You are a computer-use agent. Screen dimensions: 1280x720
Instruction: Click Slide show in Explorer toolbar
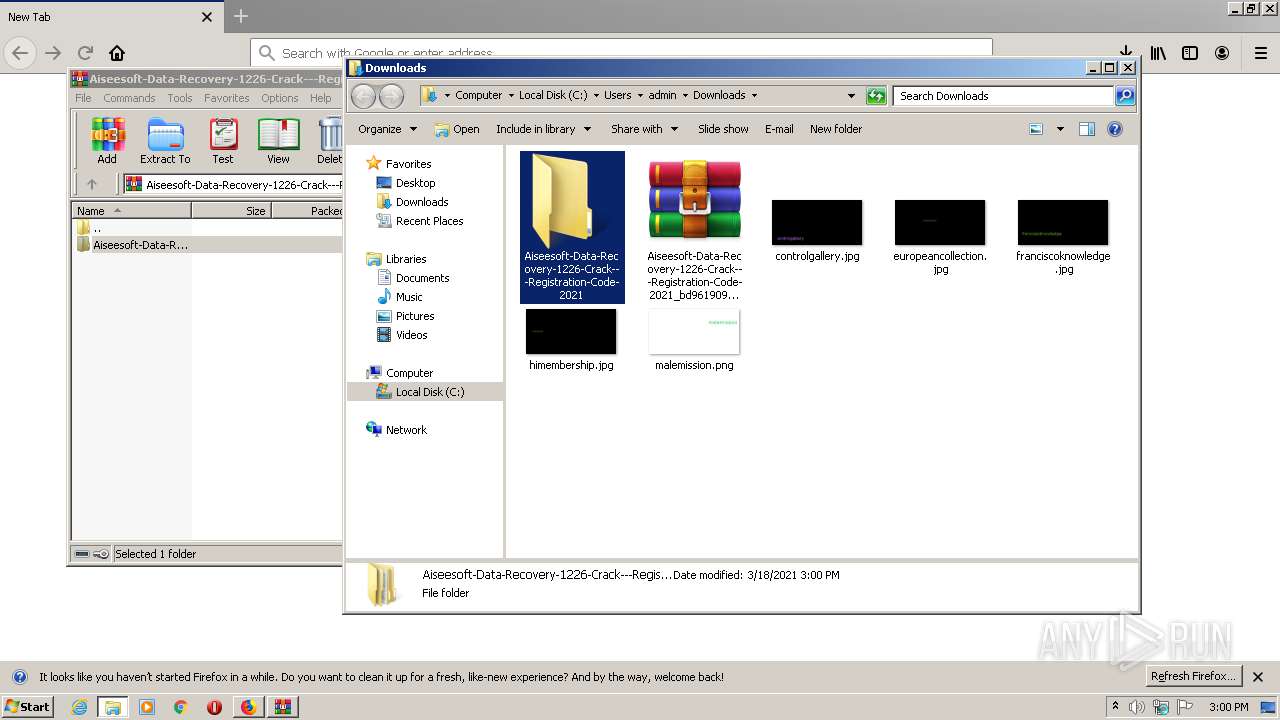click(x=723, y=129)
